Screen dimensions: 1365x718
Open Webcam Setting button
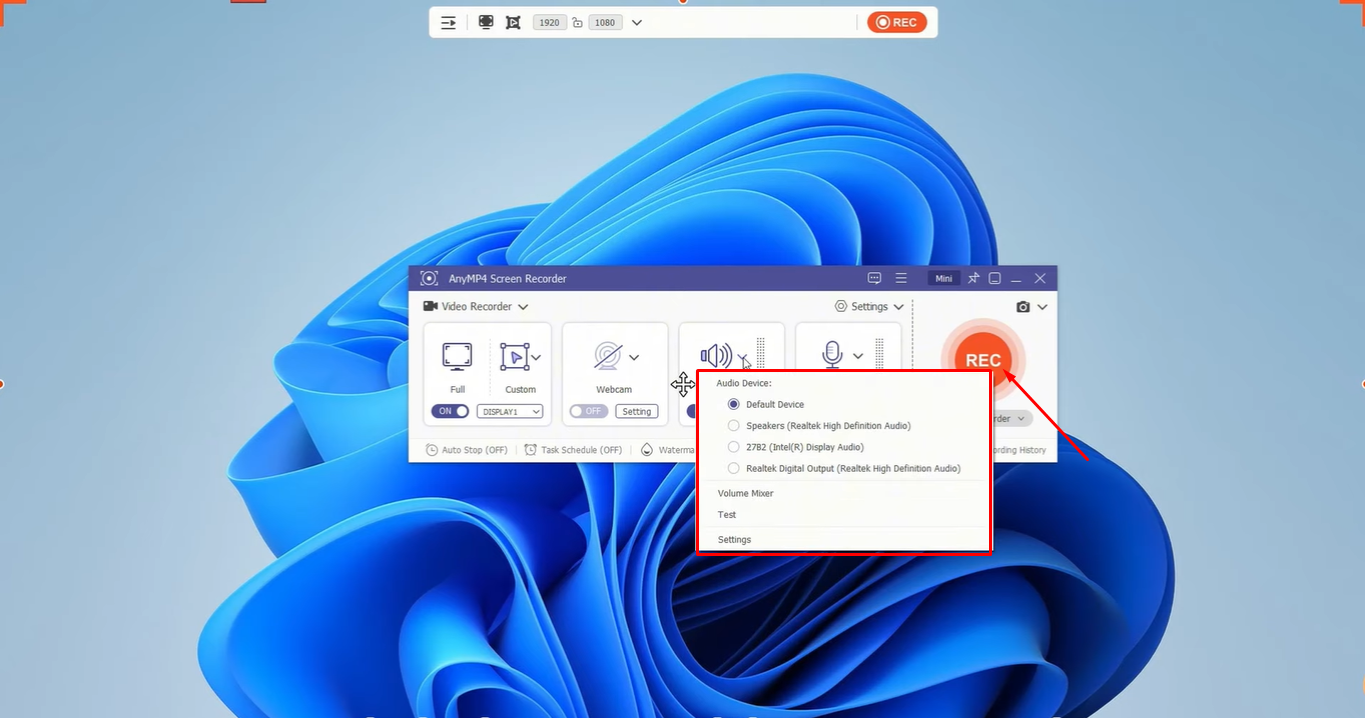[637, 411]
